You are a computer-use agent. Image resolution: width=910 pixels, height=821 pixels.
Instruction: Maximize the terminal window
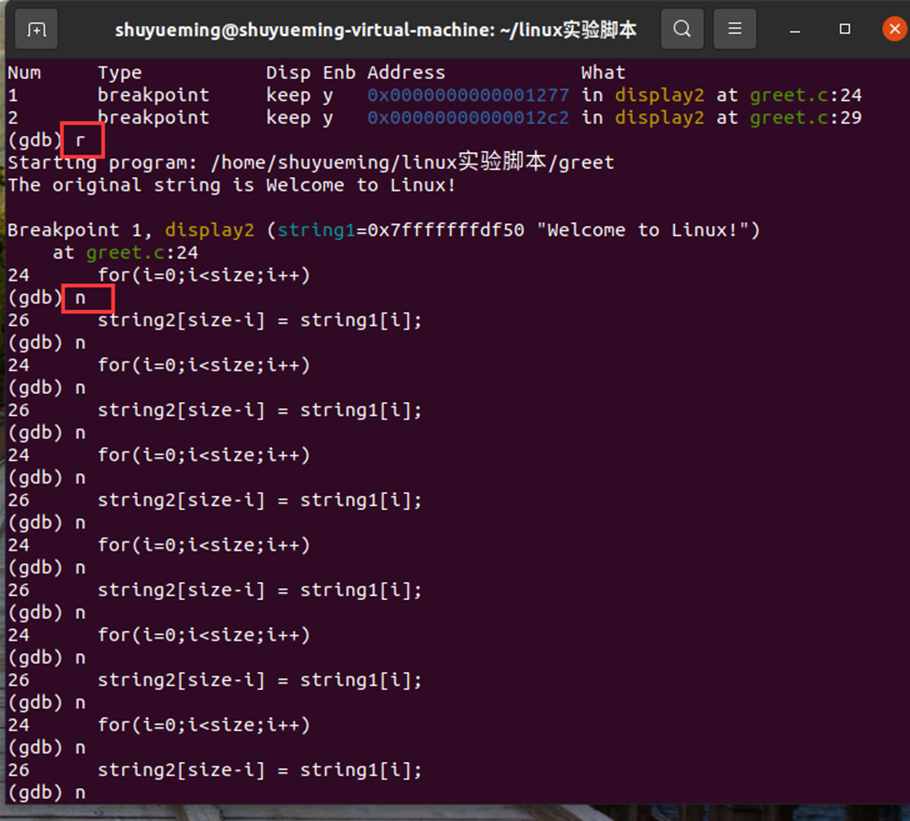coord(844,29)
